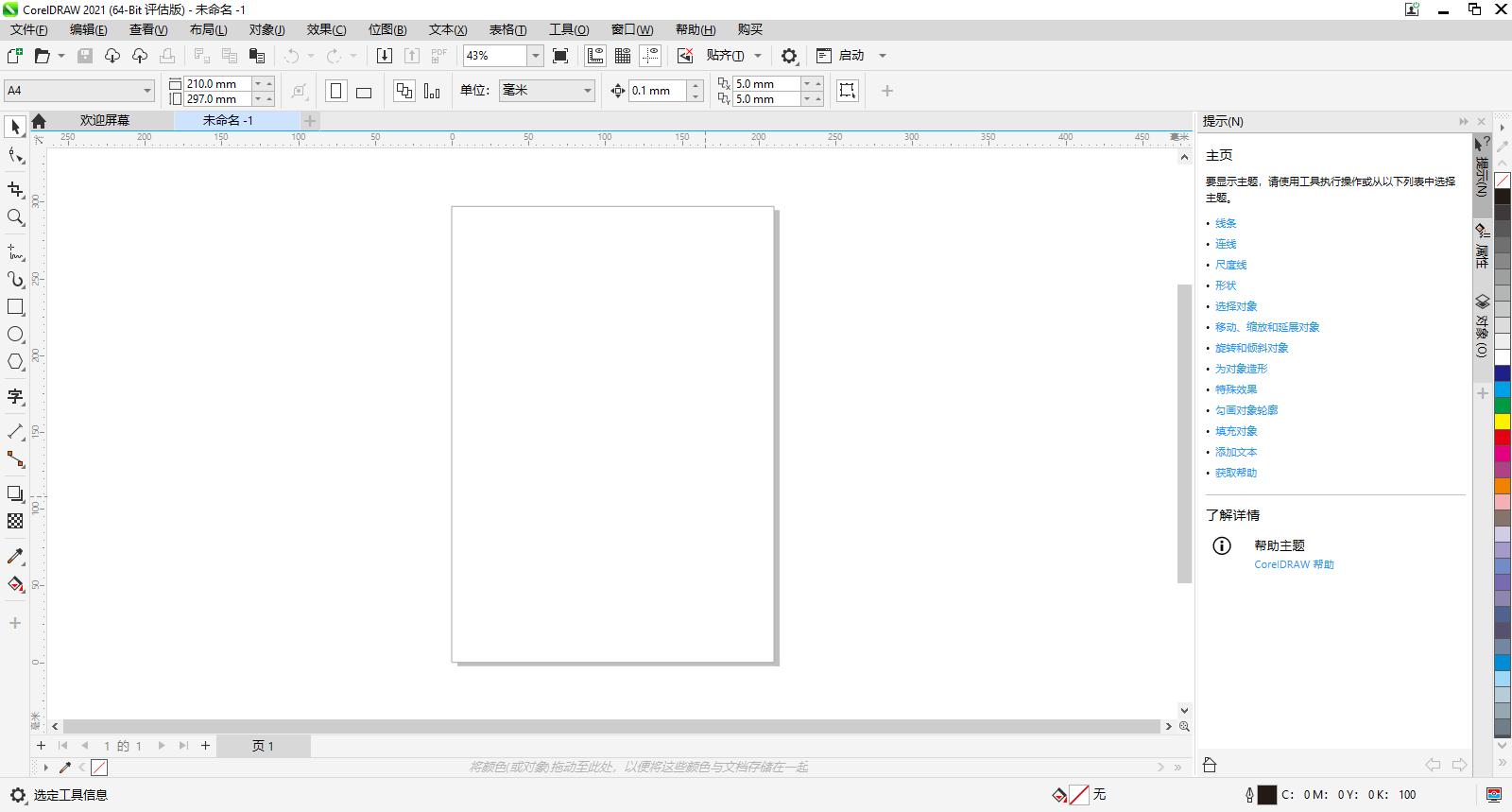Select the Color Eyedropper tool
1512x812 pixels.
(15, 556)
